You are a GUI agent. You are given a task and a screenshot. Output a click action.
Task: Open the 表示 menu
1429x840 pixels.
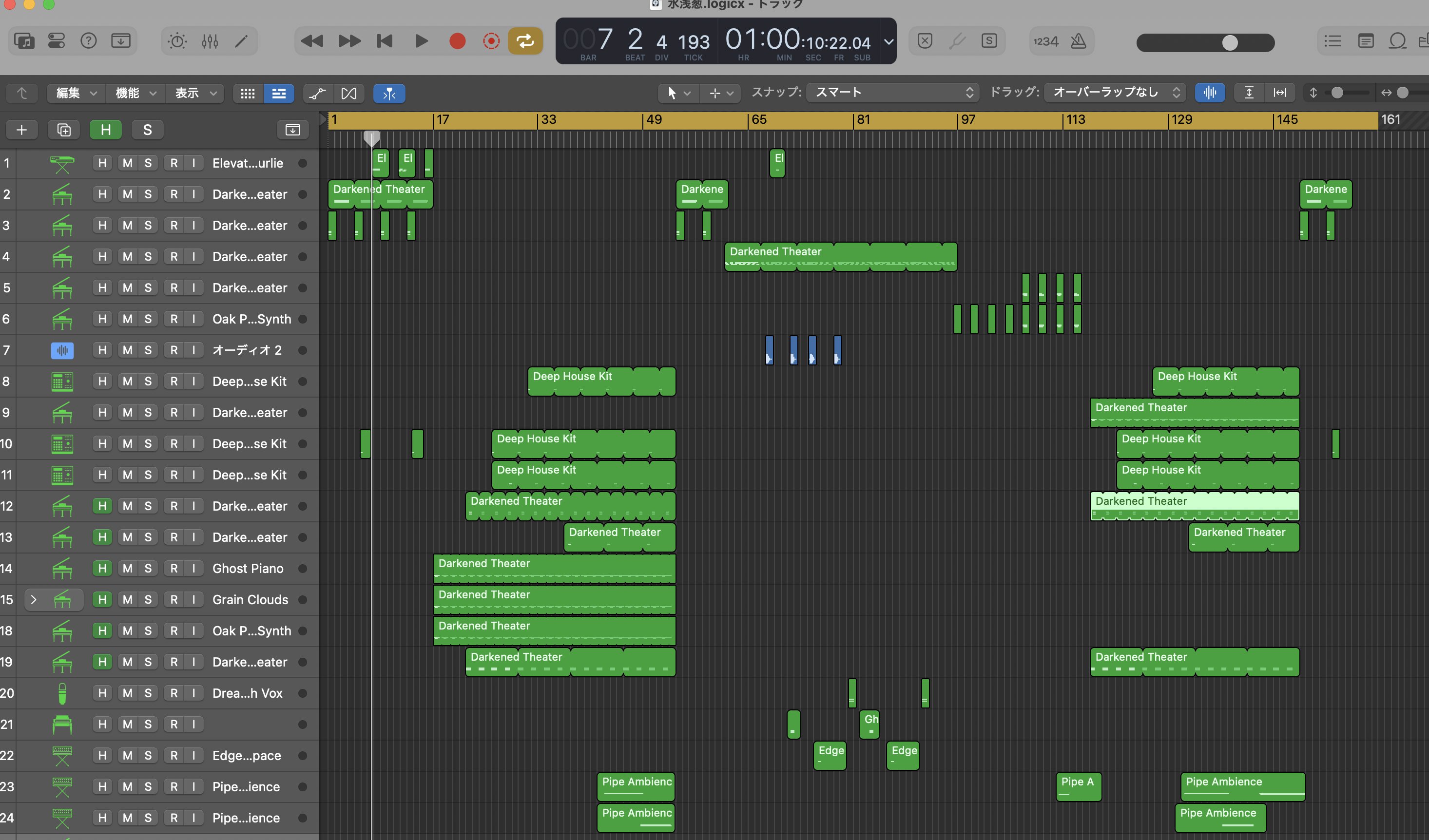(x=194, y=93)
